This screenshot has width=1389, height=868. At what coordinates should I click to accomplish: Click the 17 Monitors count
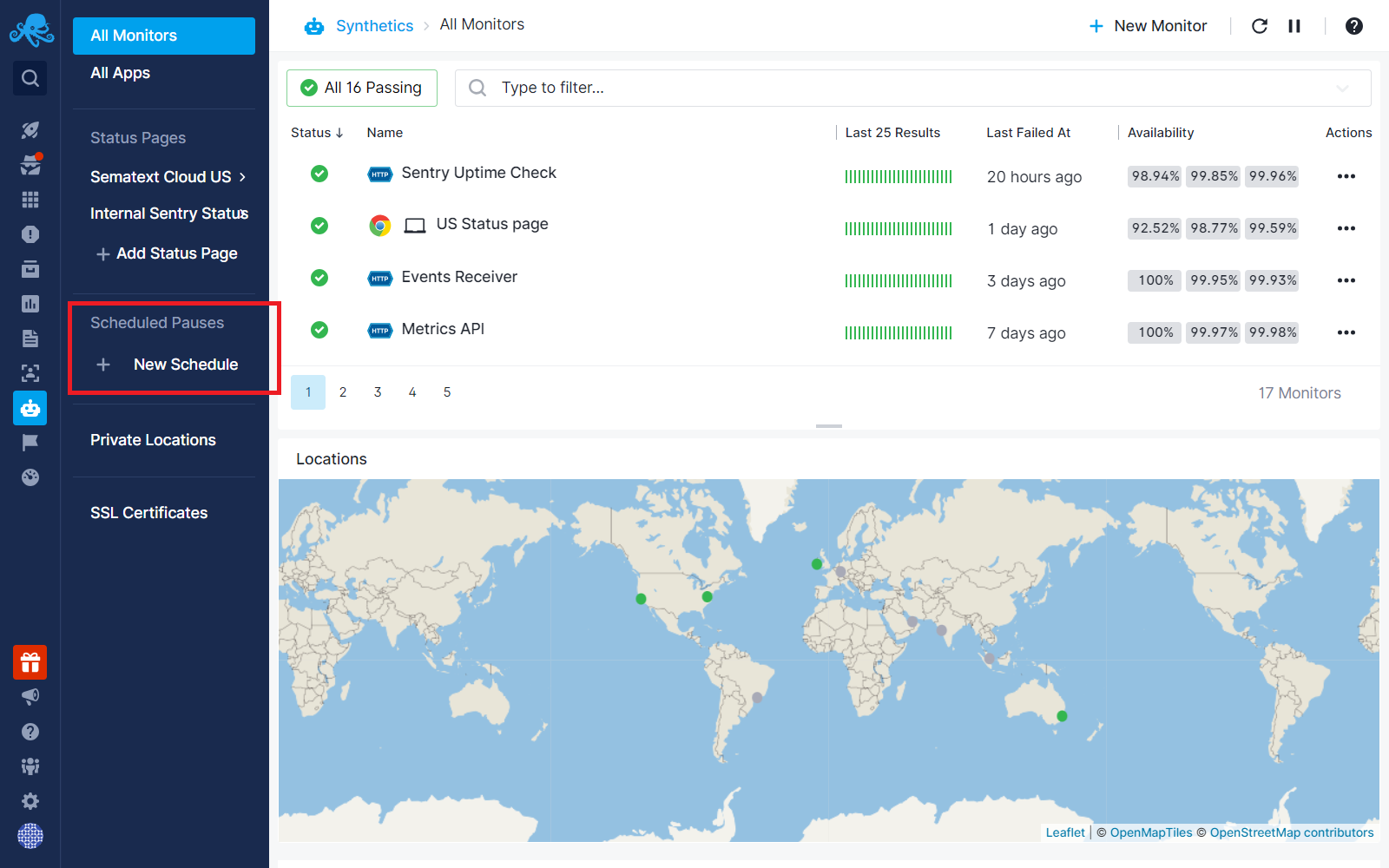pyautogui.click(x=1300, y=393)
